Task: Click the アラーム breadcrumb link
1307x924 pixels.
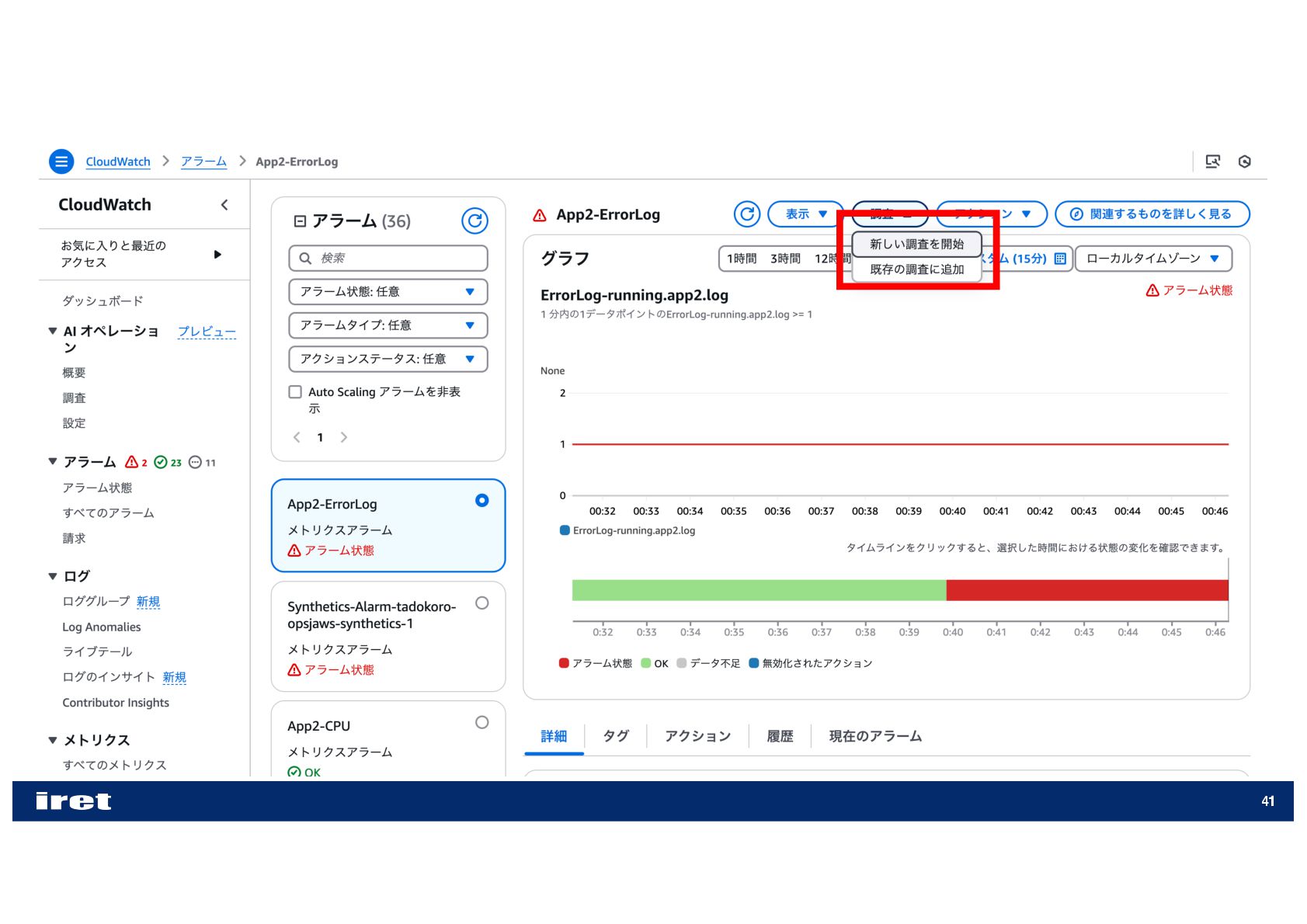Action: coord(203,162)
